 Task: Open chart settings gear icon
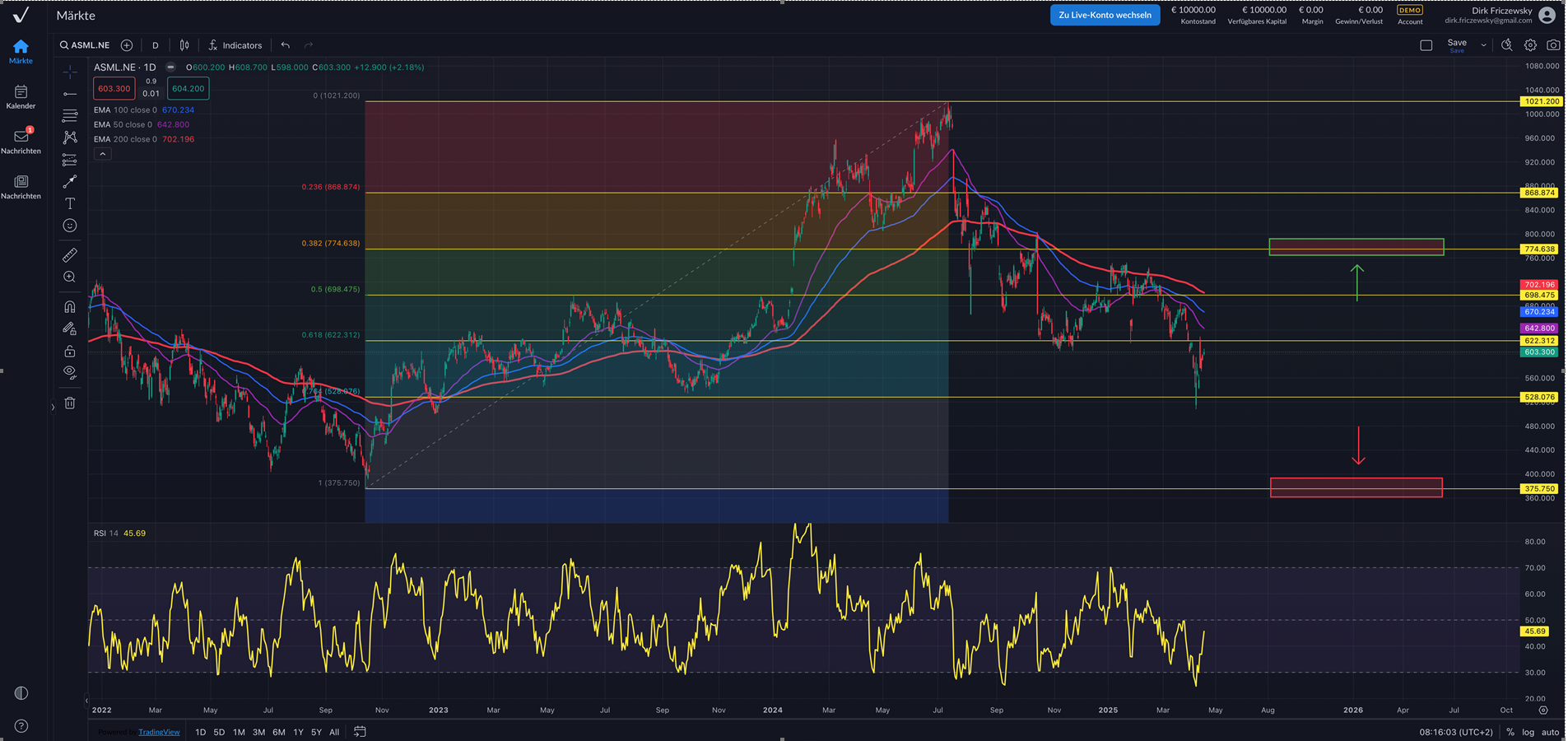1530,45
